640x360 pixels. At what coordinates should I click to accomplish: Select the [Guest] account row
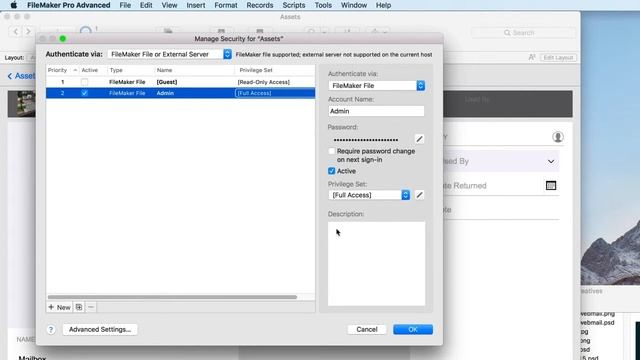180,82
